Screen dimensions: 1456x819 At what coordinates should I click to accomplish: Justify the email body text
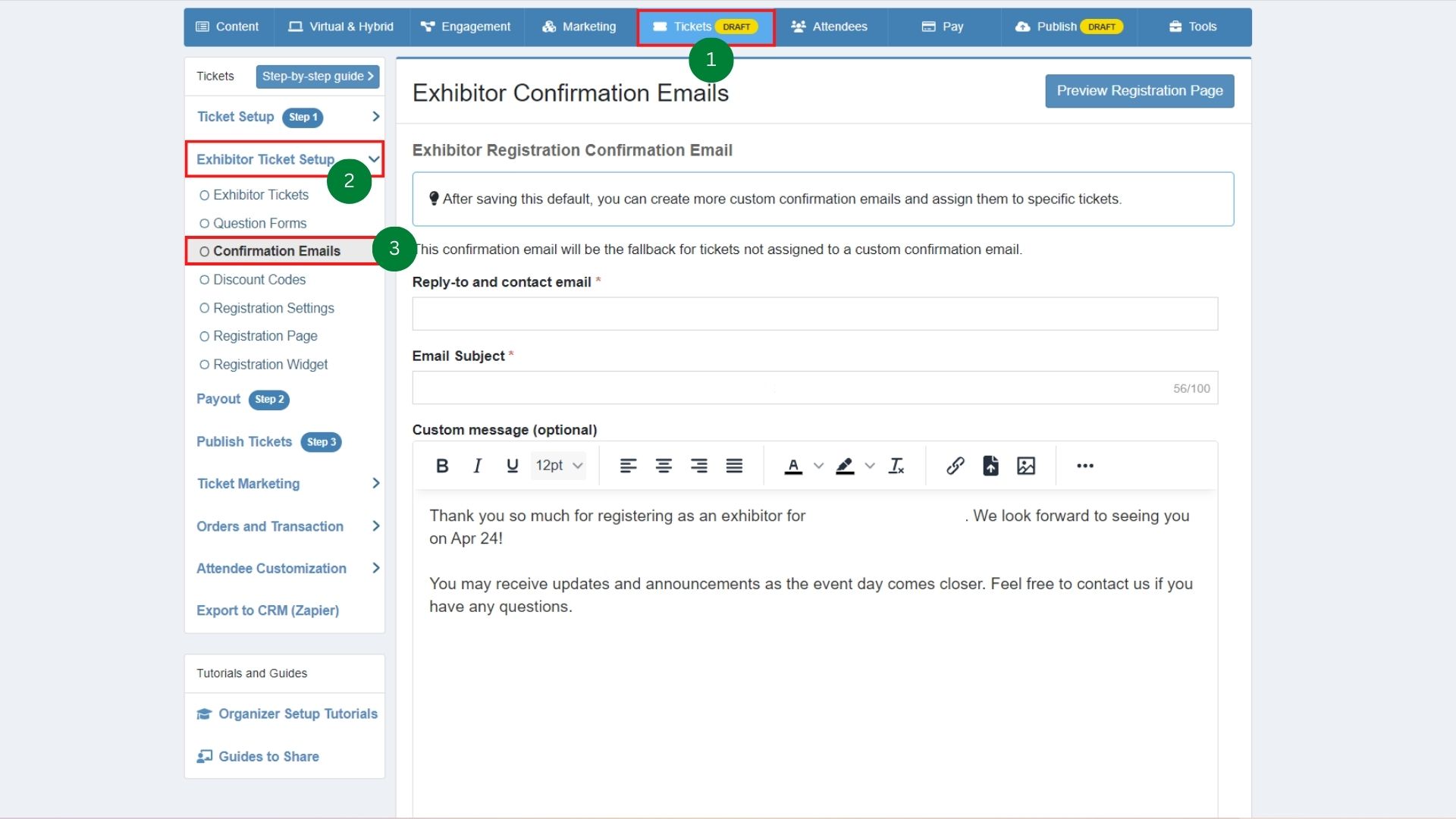(734, 466)
